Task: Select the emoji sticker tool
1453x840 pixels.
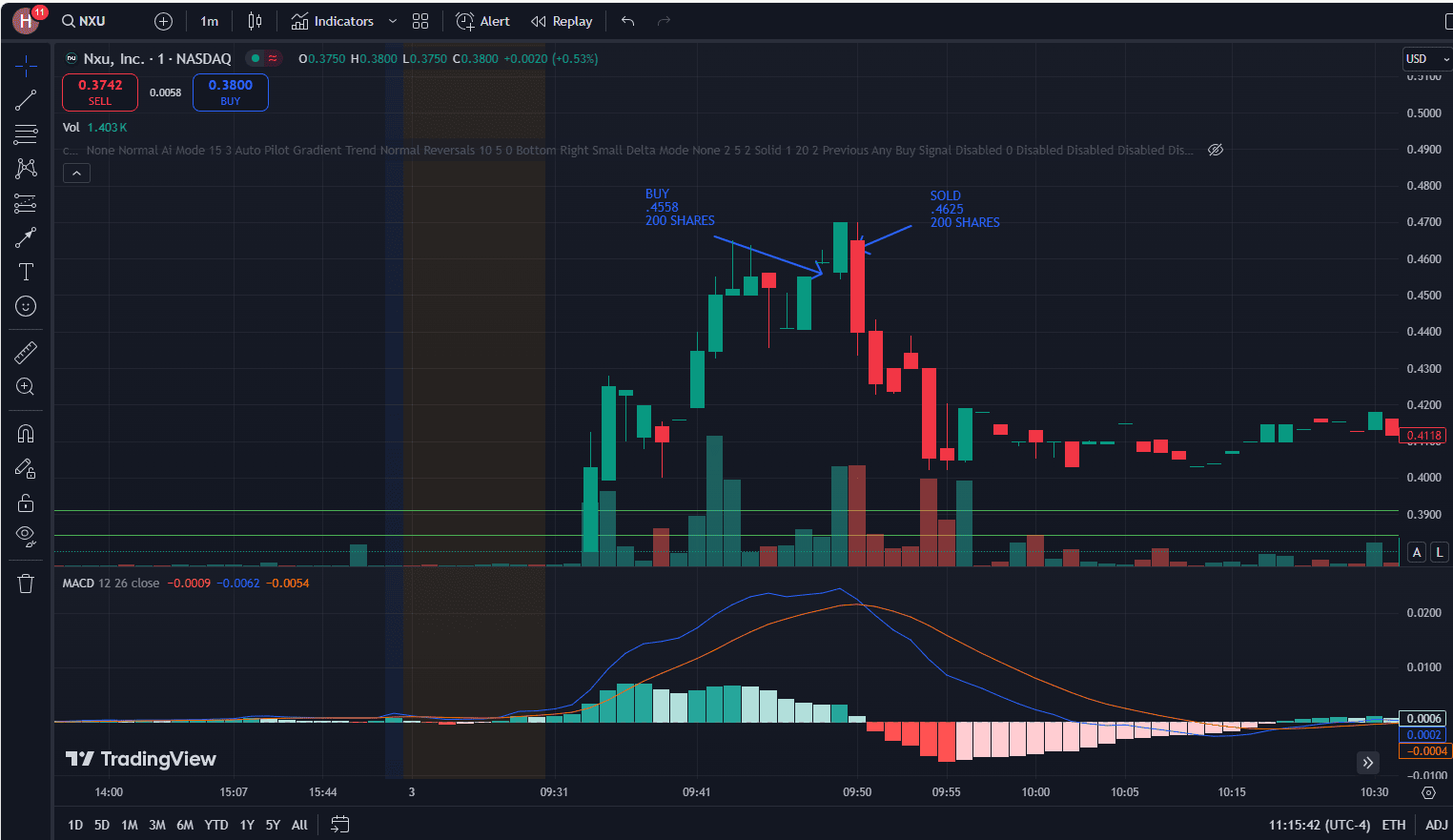Action: coord(25,306)
